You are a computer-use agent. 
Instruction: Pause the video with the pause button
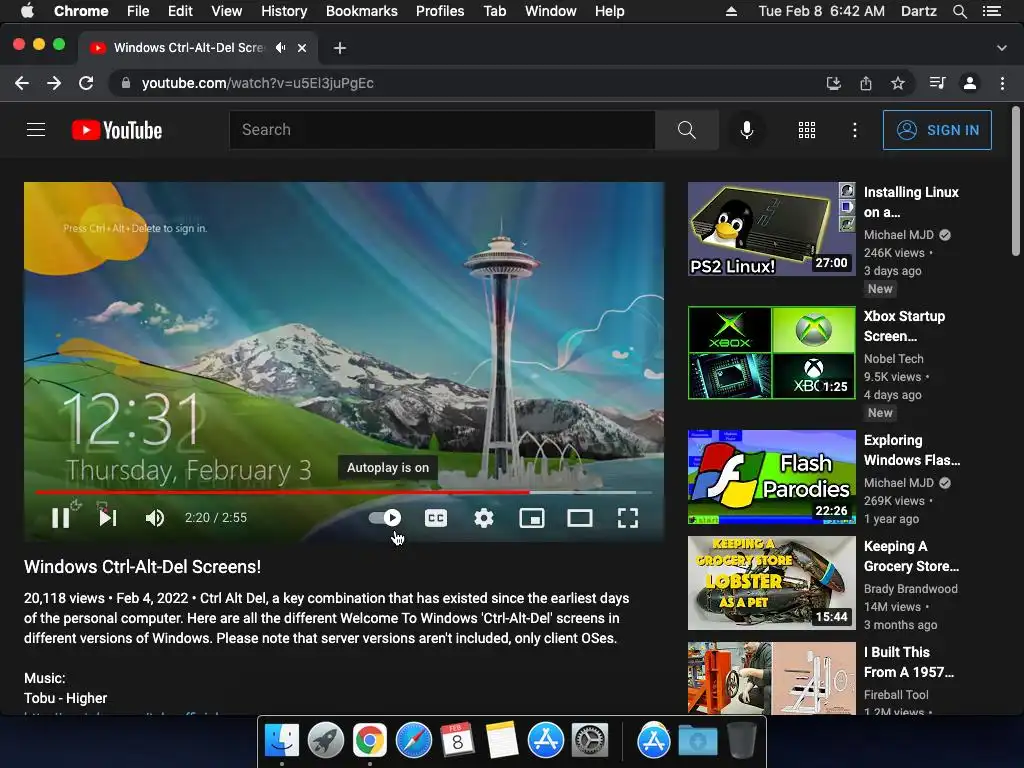coord(61,518)
